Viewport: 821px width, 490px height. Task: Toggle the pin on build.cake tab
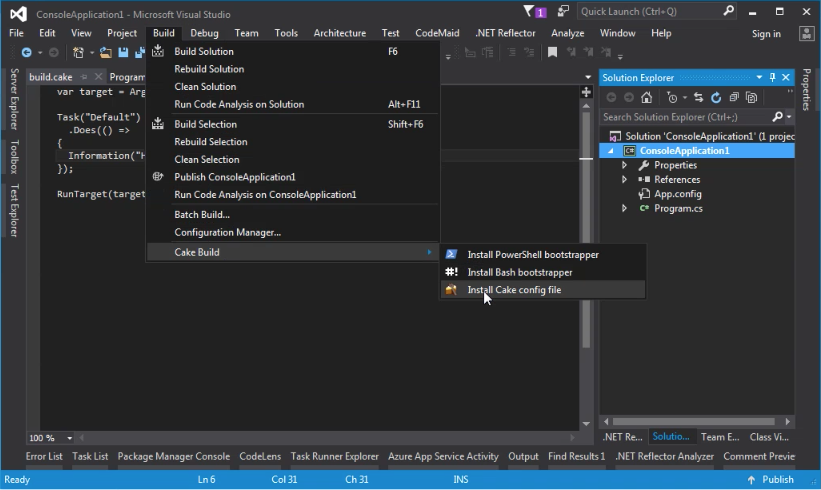point(84,77)
